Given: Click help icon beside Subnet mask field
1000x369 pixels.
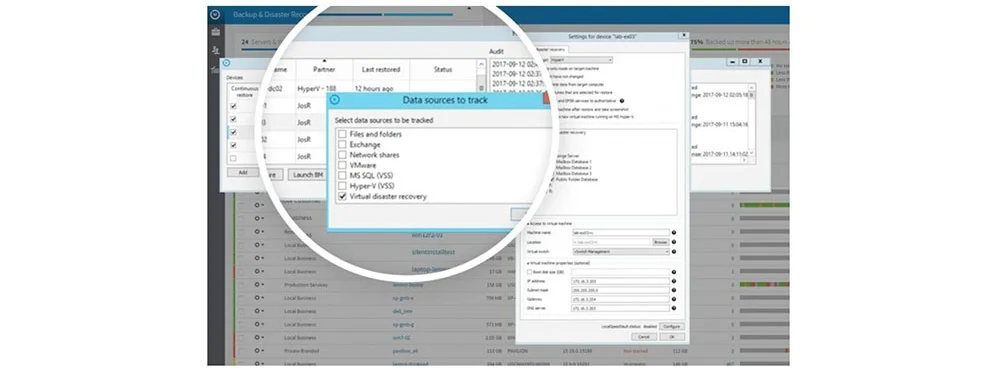Looking at the screenshot, I should point(674,290).
